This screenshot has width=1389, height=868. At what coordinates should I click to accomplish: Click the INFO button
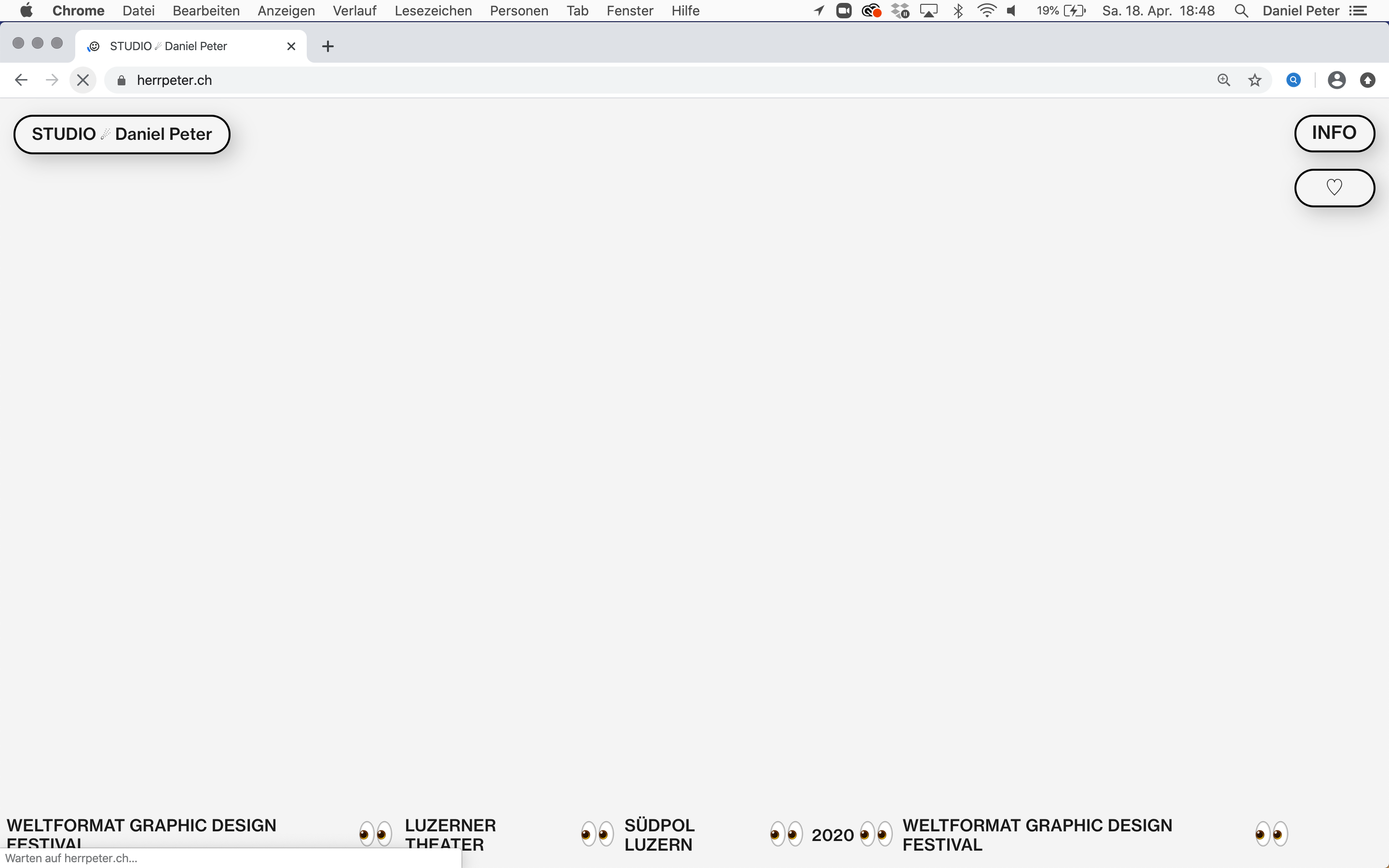pos(1334,133)
